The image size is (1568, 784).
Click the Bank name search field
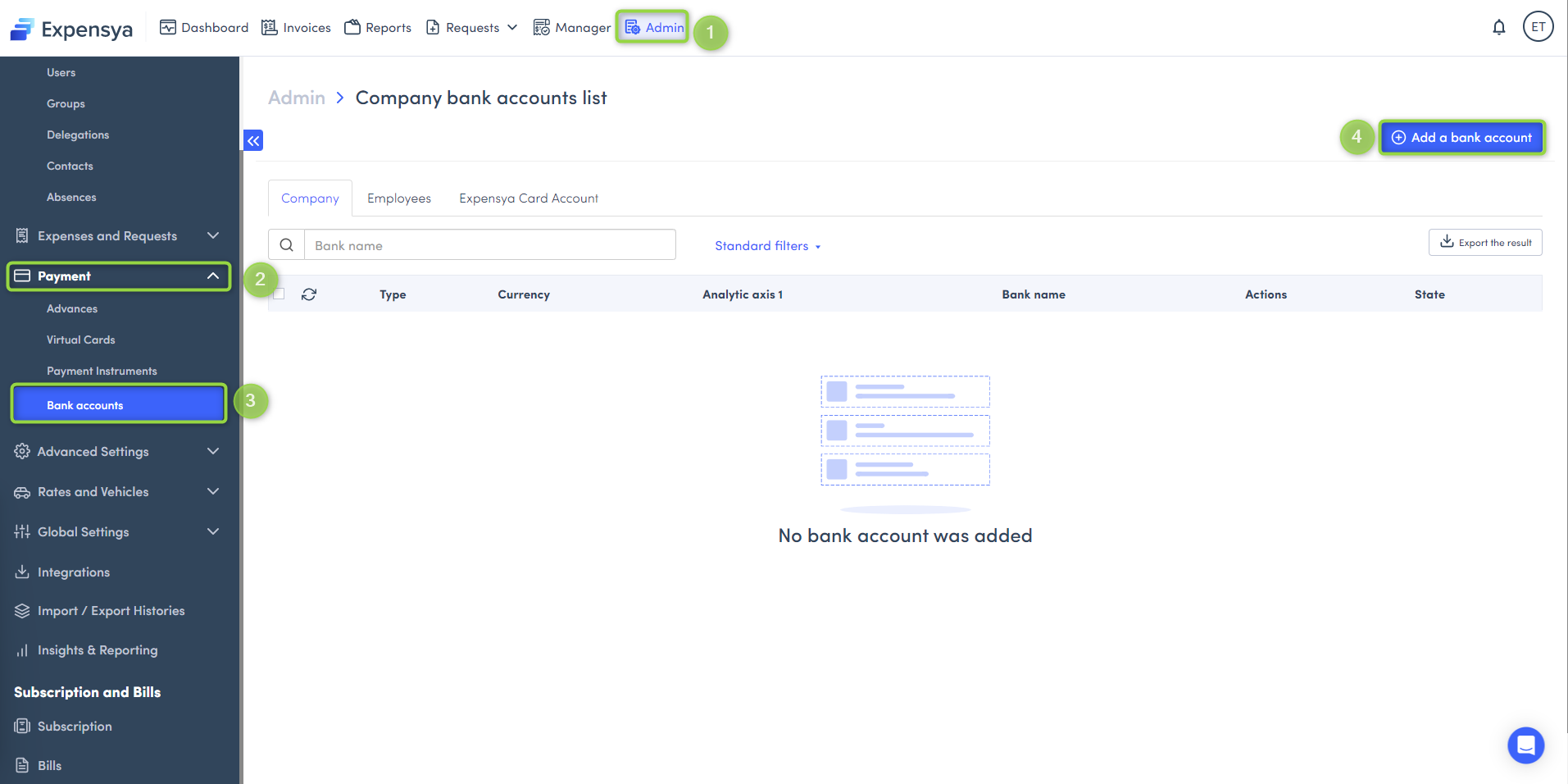(x=489, y=245)
